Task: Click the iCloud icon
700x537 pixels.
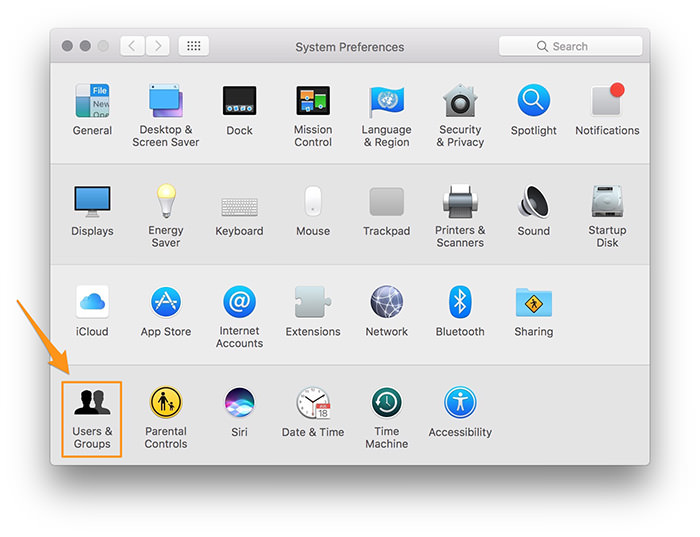Action: (x=92, y=302)
